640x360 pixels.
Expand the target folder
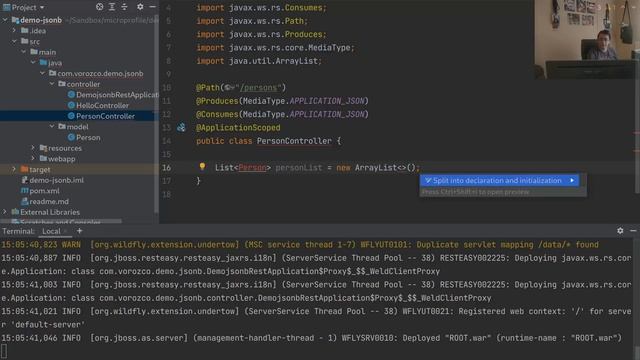(x=14, y=169)
